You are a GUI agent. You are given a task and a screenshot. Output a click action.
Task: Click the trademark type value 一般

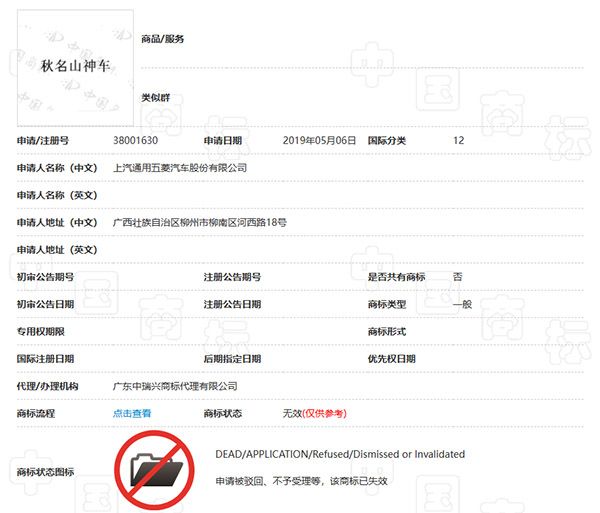point(462,304)
